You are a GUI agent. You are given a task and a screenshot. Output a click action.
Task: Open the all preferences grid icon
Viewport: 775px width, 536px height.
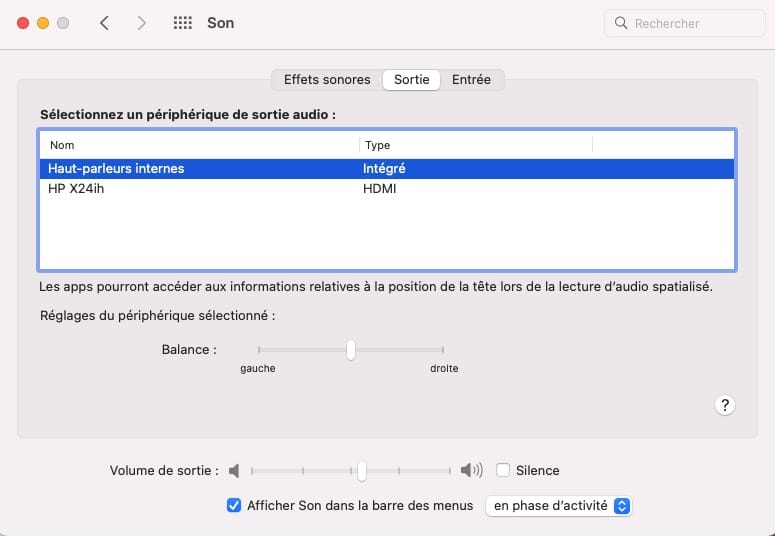183,23
